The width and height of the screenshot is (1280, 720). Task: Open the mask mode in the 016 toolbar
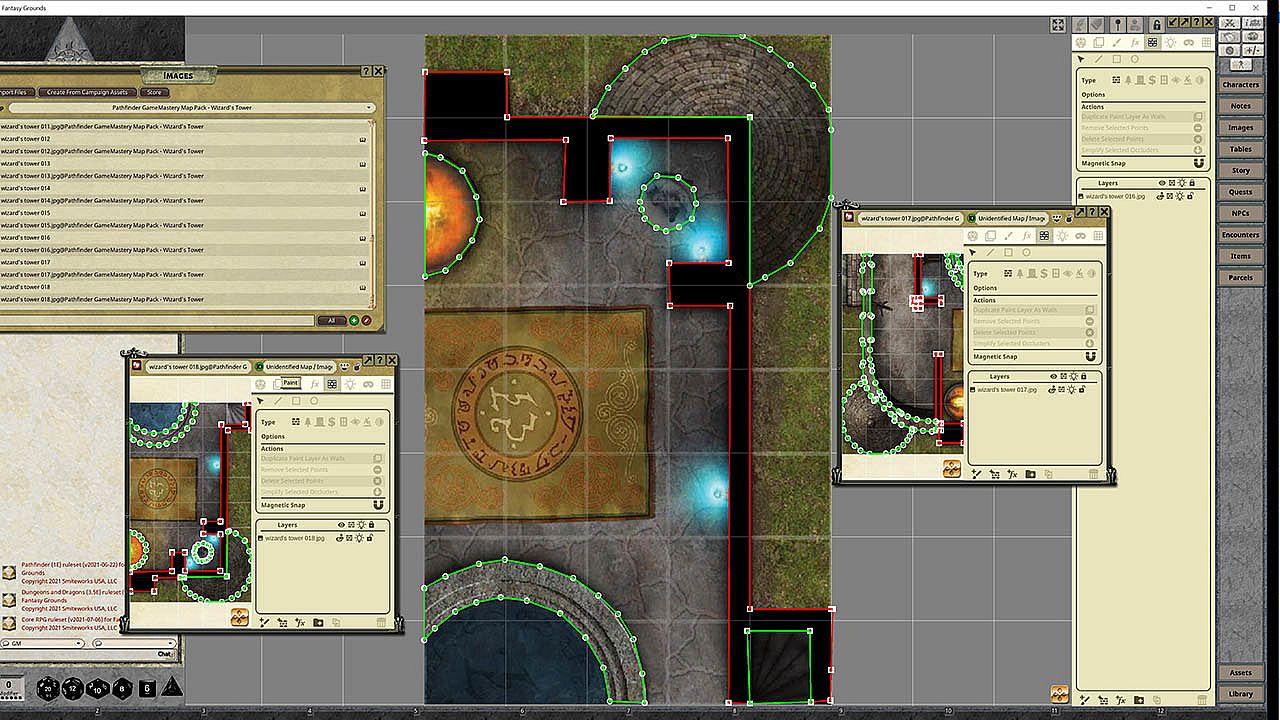pos(1189,43)
